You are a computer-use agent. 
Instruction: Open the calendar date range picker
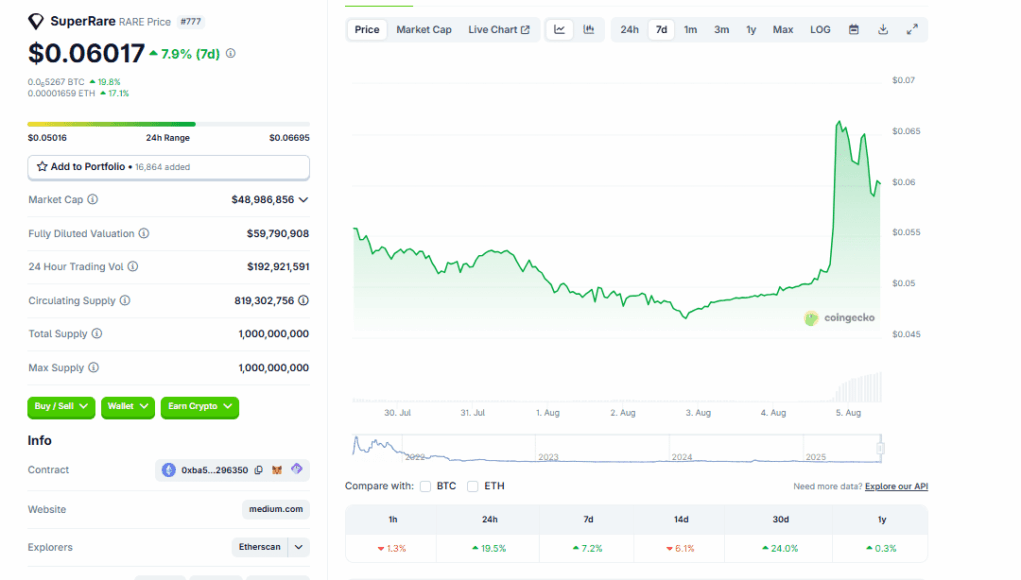point(854,29)
